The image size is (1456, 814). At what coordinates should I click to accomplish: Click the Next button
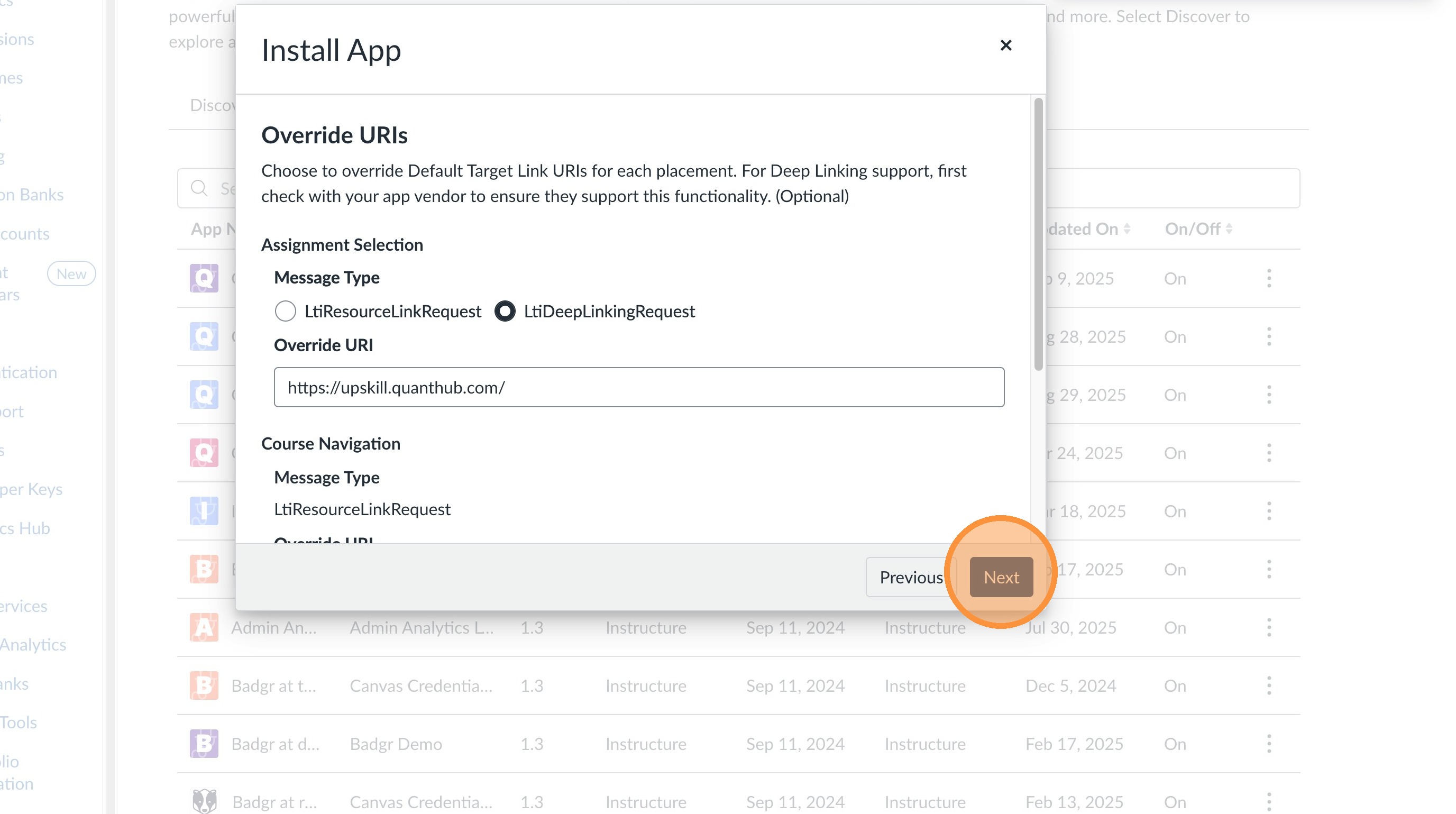(1001, 577)
